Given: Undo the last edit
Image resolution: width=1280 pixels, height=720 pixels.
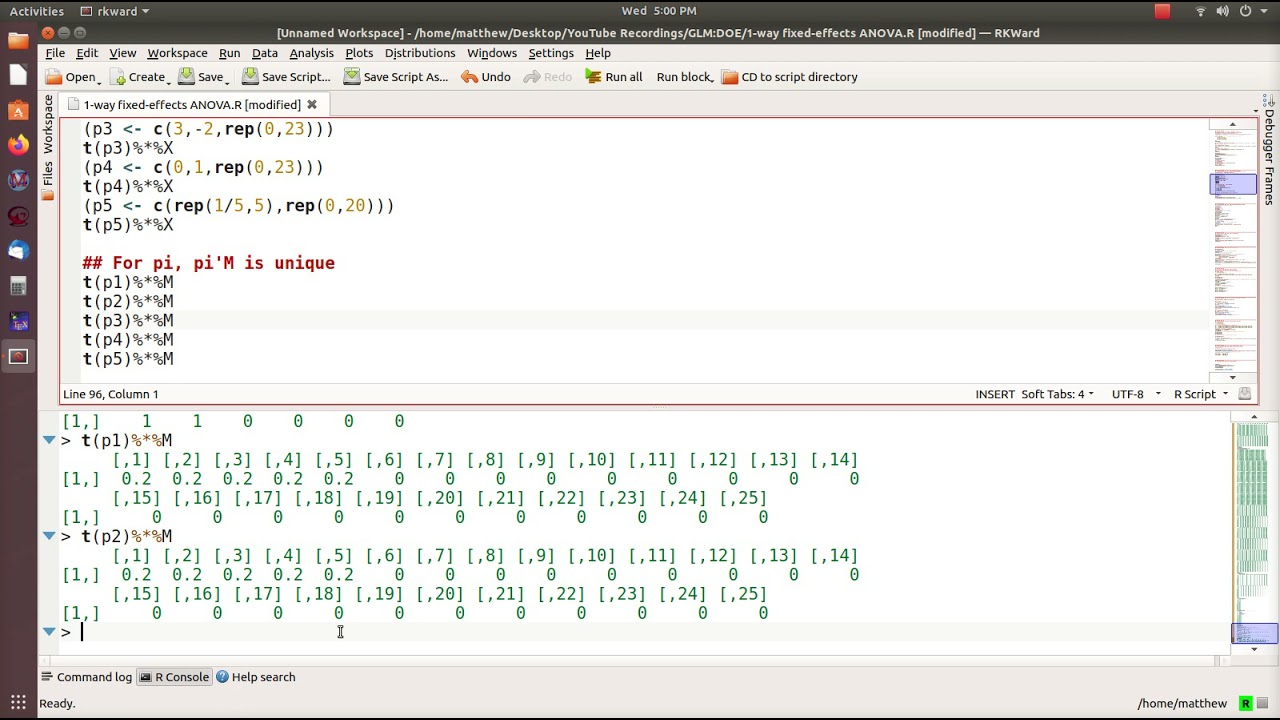Looking at the screenshot, I should [x=486, y=77].
